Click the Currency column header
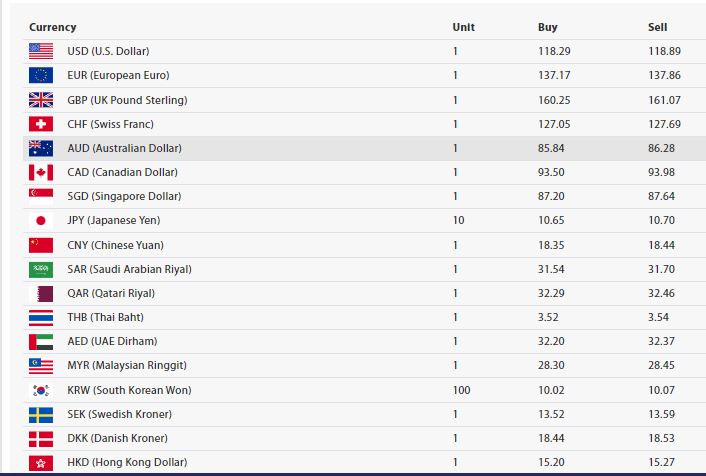The width and height of the screenshot is (706, 476). click(52, 27)
